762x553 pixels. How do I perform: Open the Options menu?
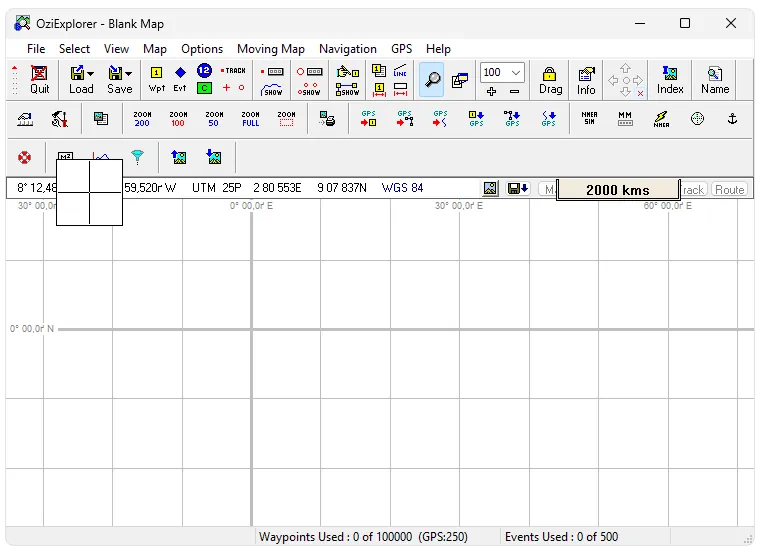[202, 49]
